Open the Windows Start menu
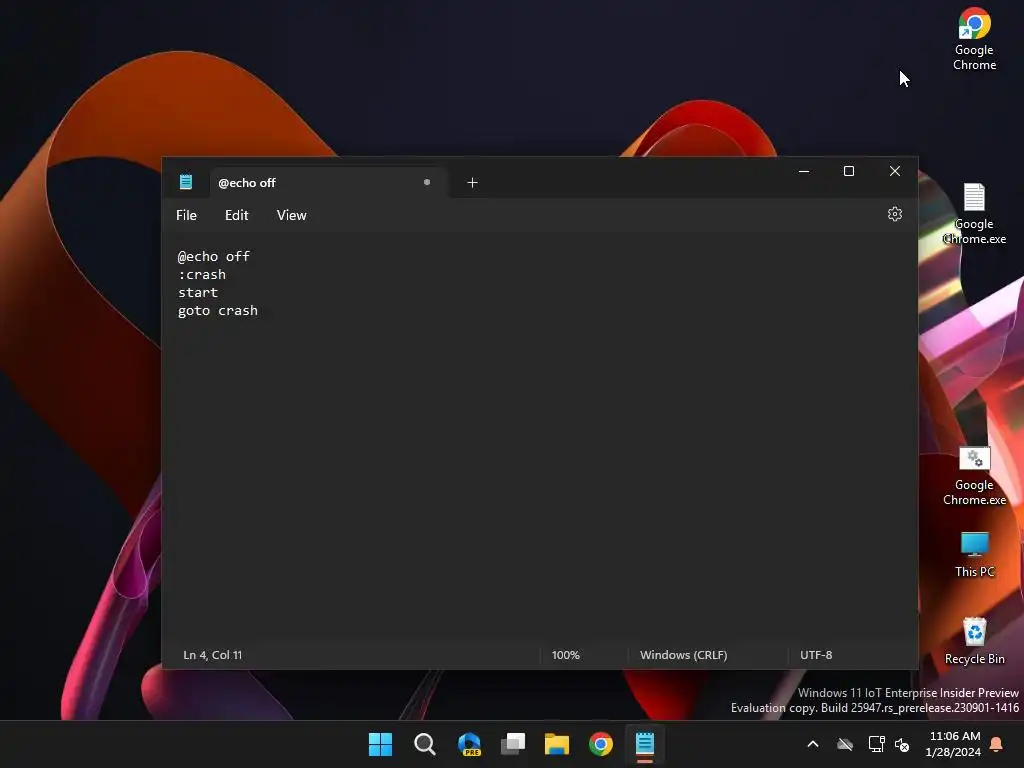 tap(381, 744)
